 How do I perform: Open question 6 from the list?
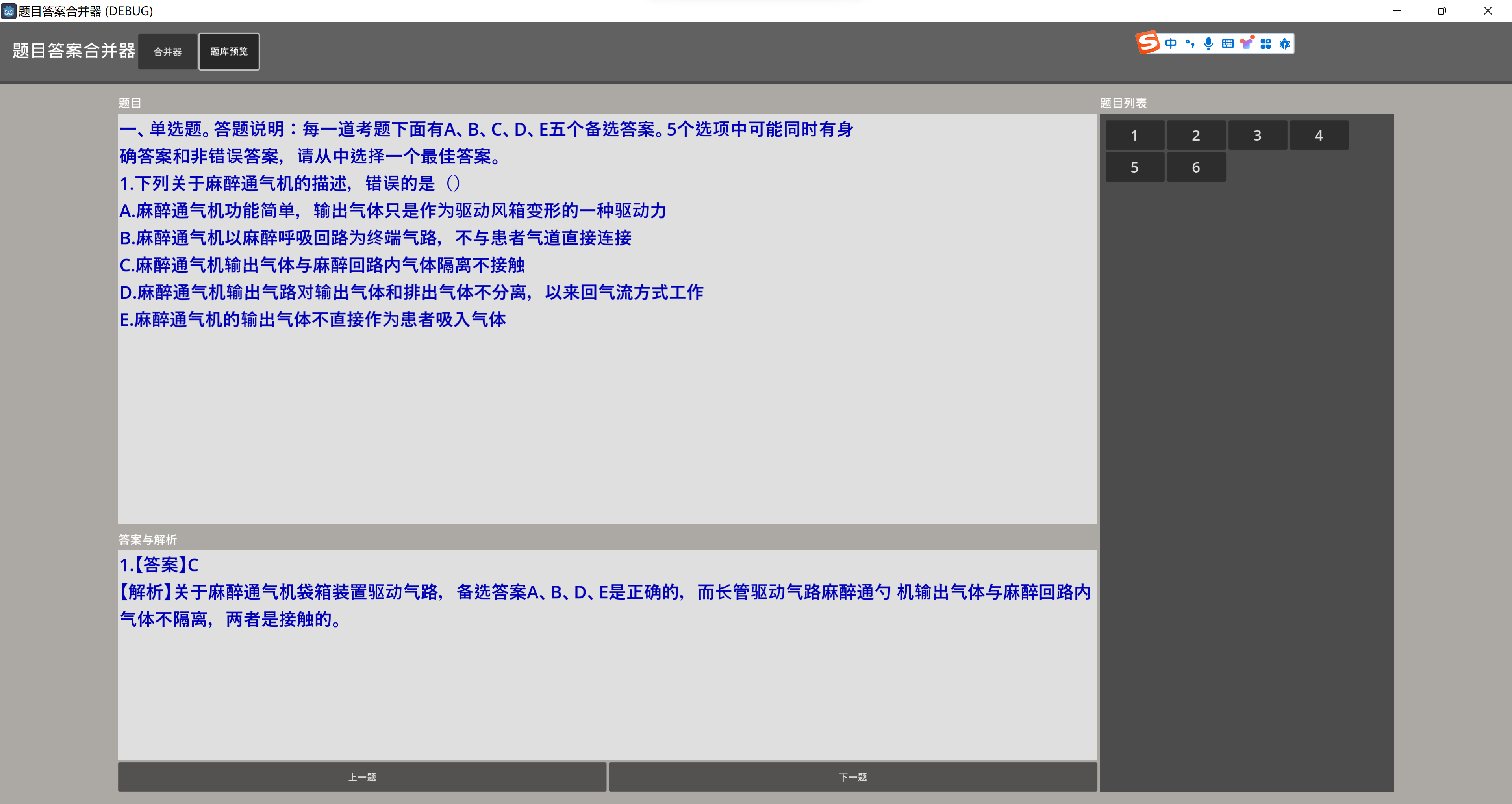(x=1196, y=167)
